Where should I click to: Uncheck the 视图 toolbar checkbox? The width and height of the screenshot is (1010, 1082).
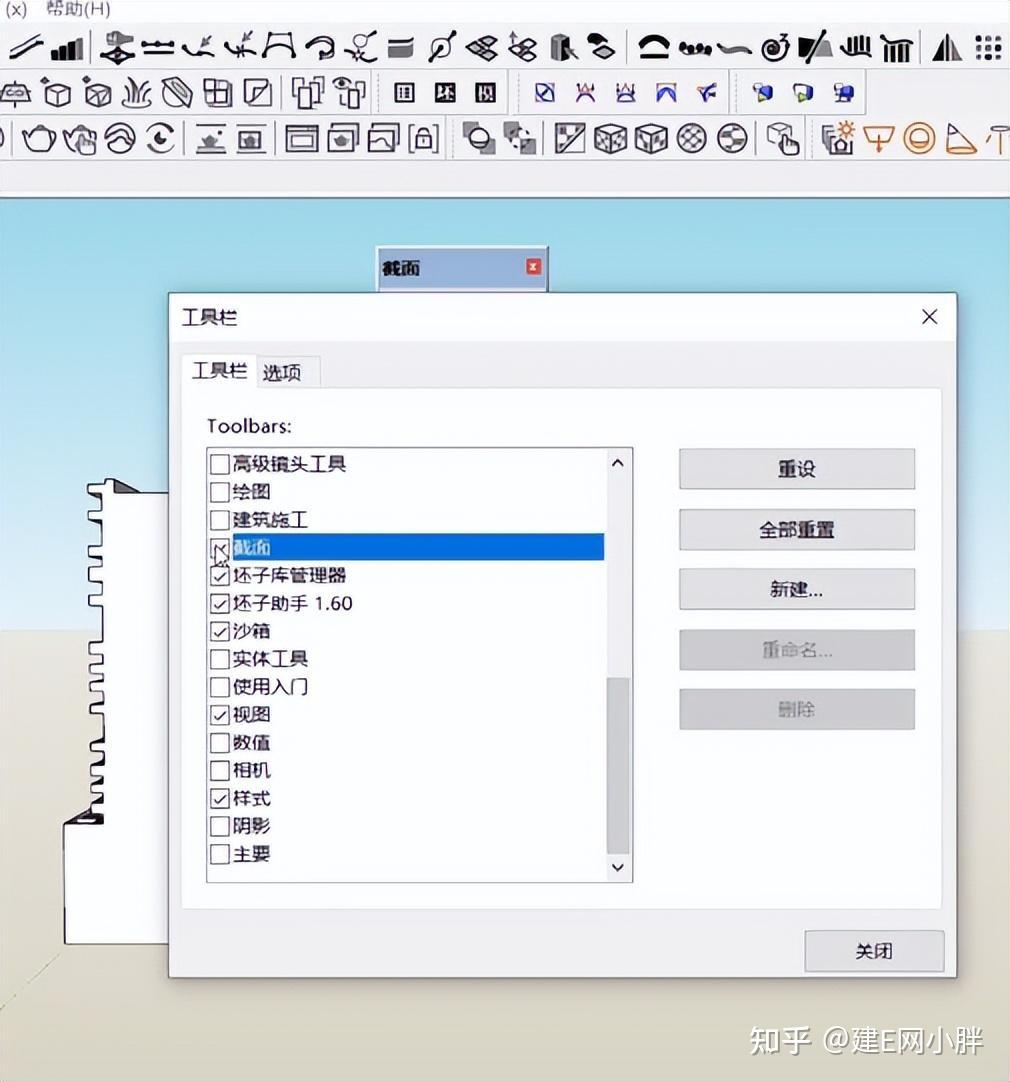[219, 715]
